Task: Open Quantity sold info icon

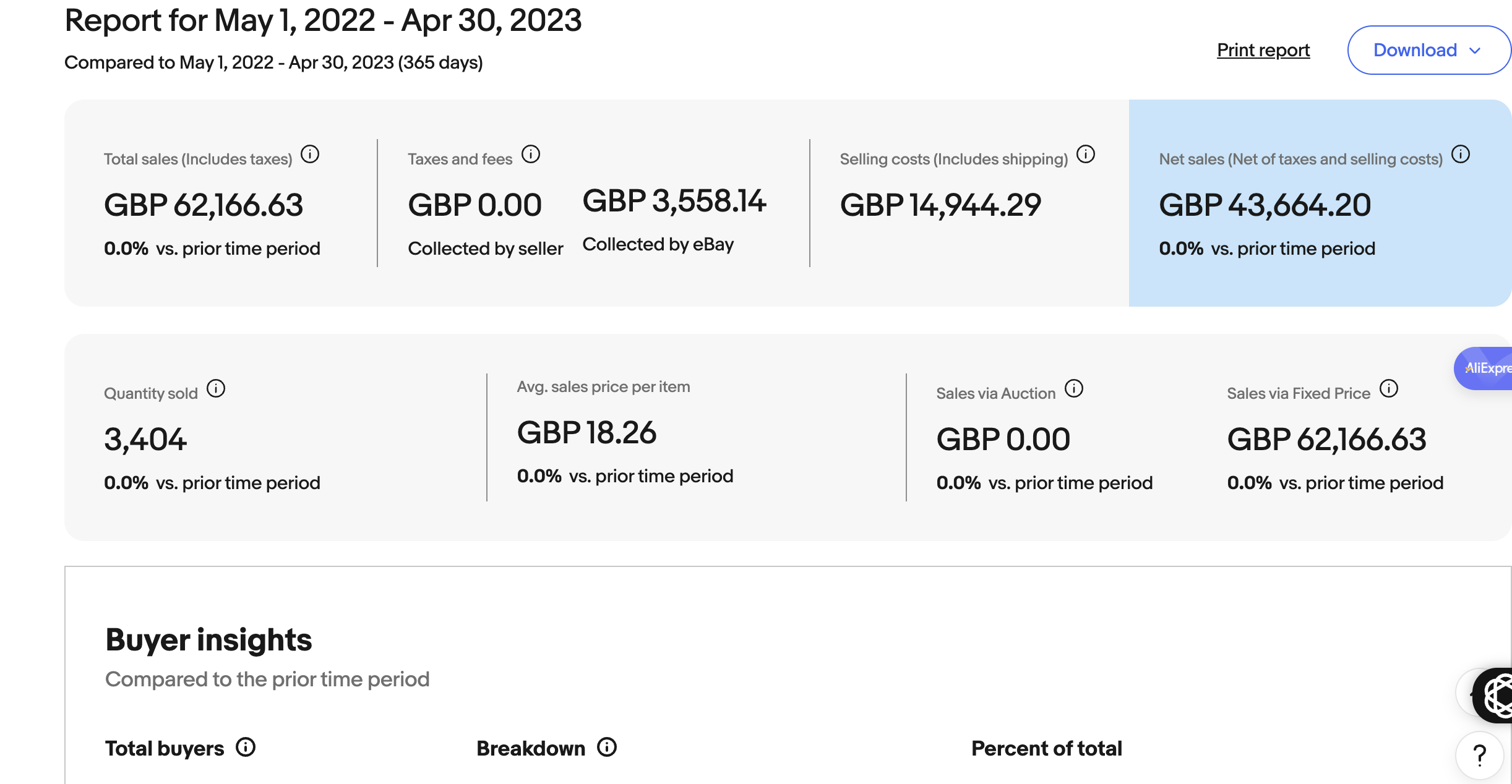Action: point(216,388)
